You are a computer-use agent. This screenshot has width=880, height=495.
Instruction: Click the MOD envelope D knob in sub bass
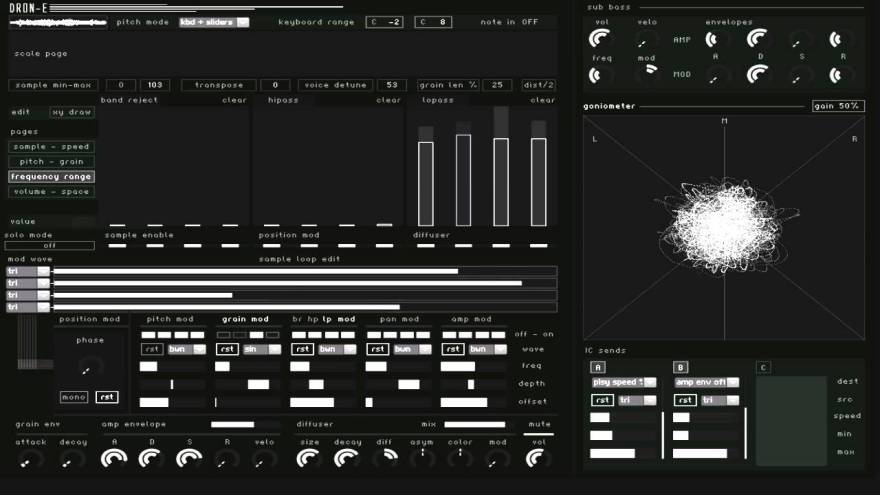click(x=757, y=74)
